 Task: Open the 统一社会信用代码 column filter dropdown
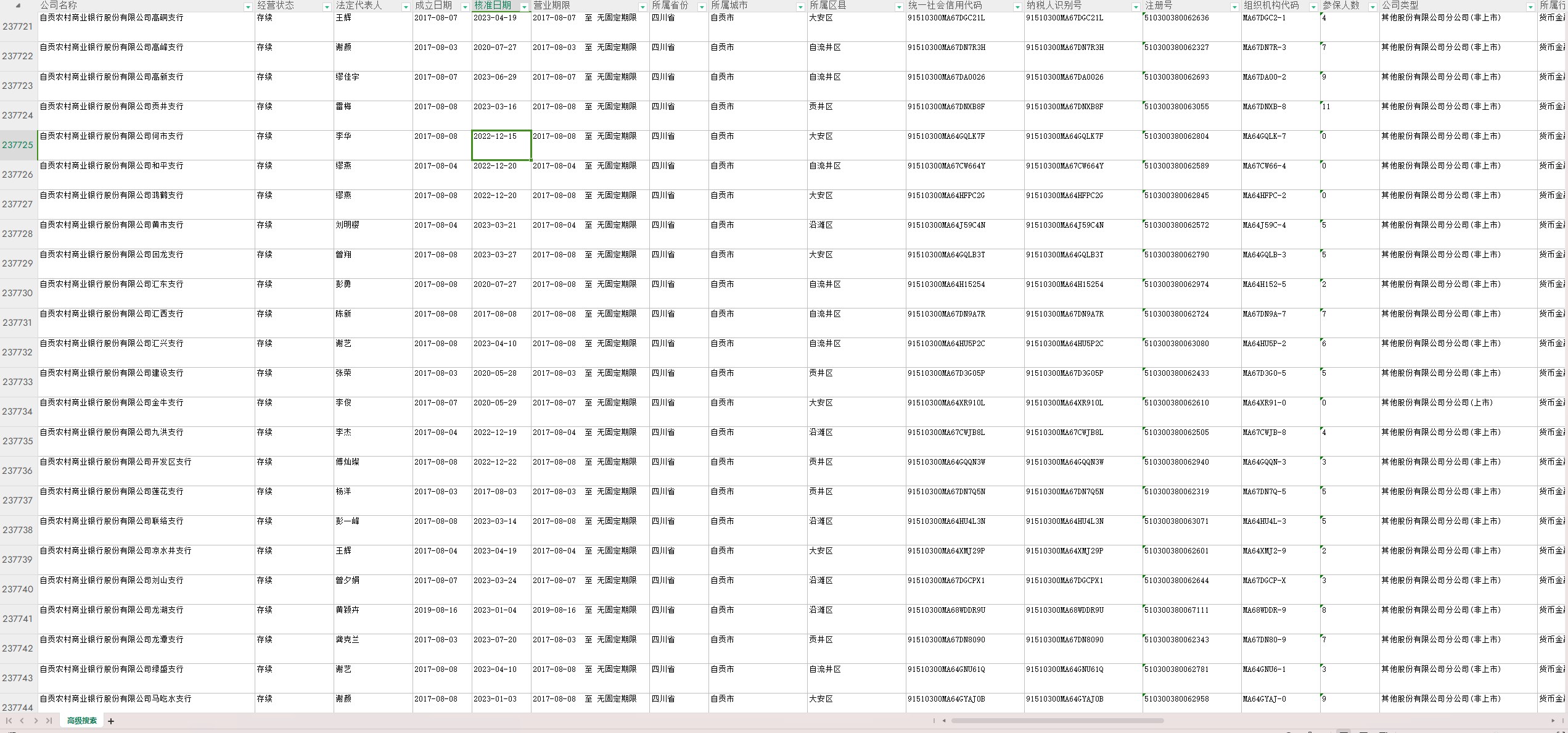1017,7
